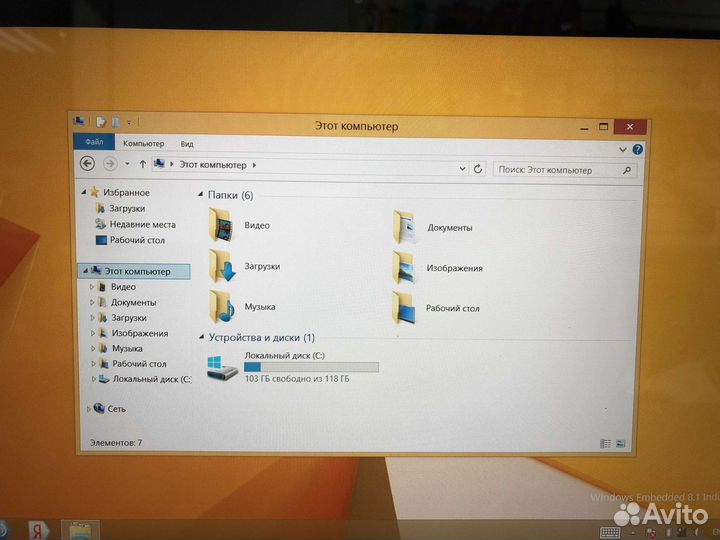Click the Локальный диск (C:) usage bar
This screenshot has width=720, height=540.
click(311, 367)
